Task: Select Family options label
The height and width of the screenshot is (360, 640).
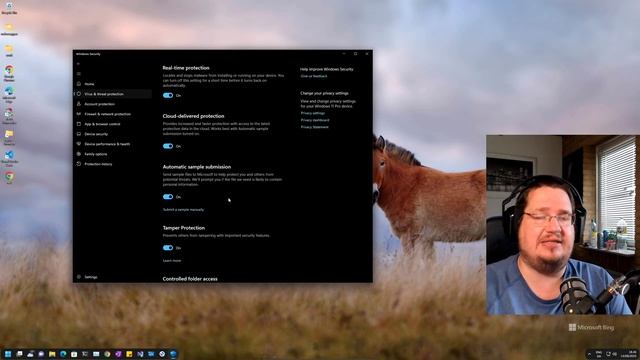Action: 96,154
